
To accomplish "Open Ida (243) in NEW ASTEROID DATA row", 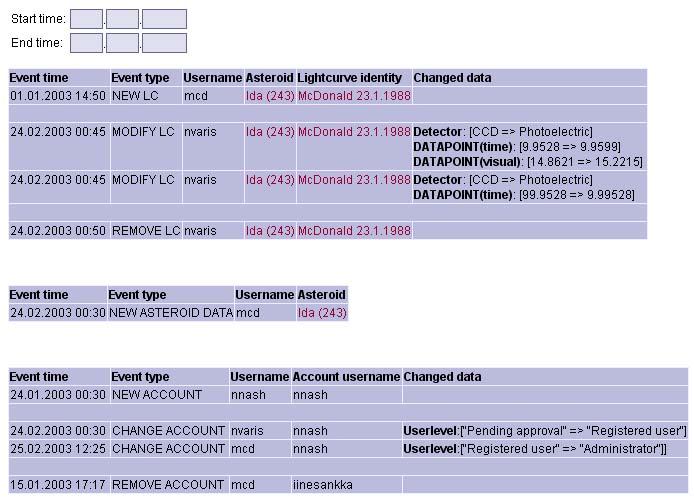I will (322, 313).
